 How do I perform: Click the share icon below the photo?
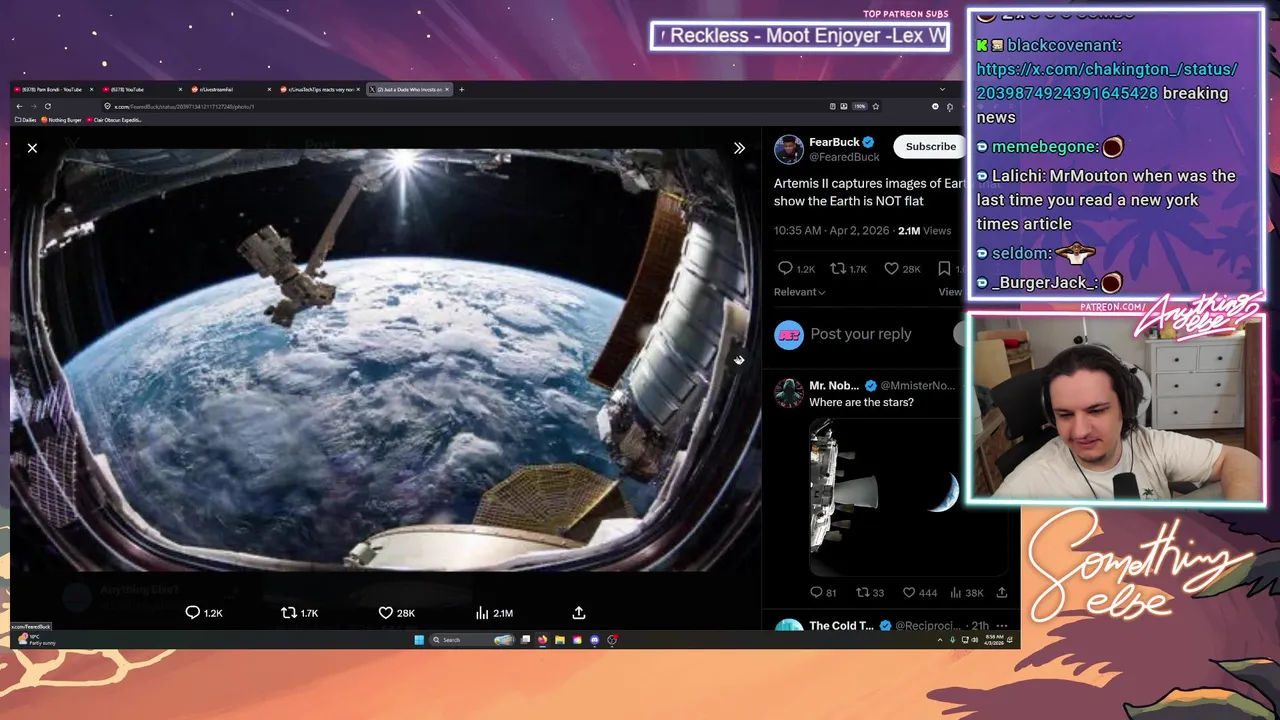pyautogui.click(x=578, y=613)
